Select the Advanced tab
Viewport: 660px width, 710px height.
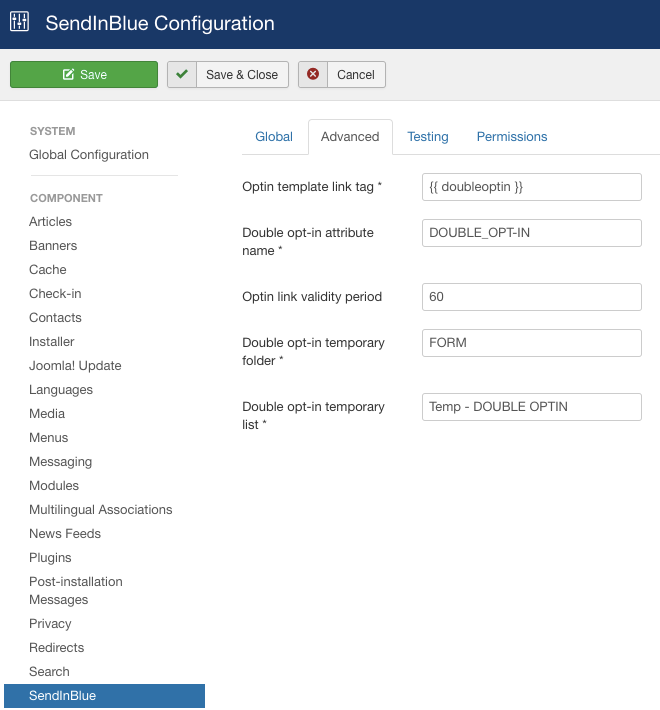click(350, 137)
